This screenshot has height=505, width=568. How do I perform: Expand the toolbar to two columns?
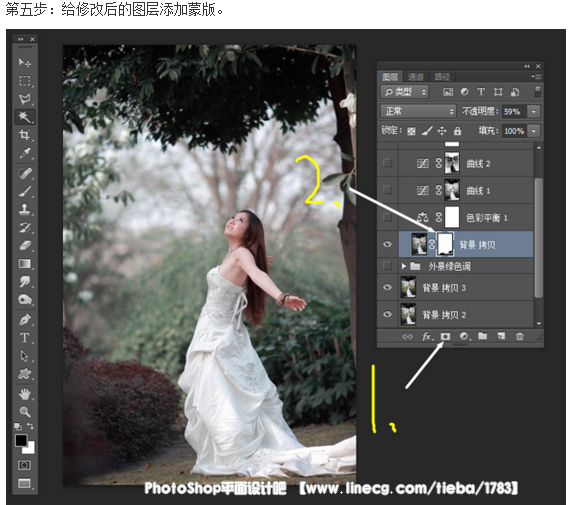point(20,39)
